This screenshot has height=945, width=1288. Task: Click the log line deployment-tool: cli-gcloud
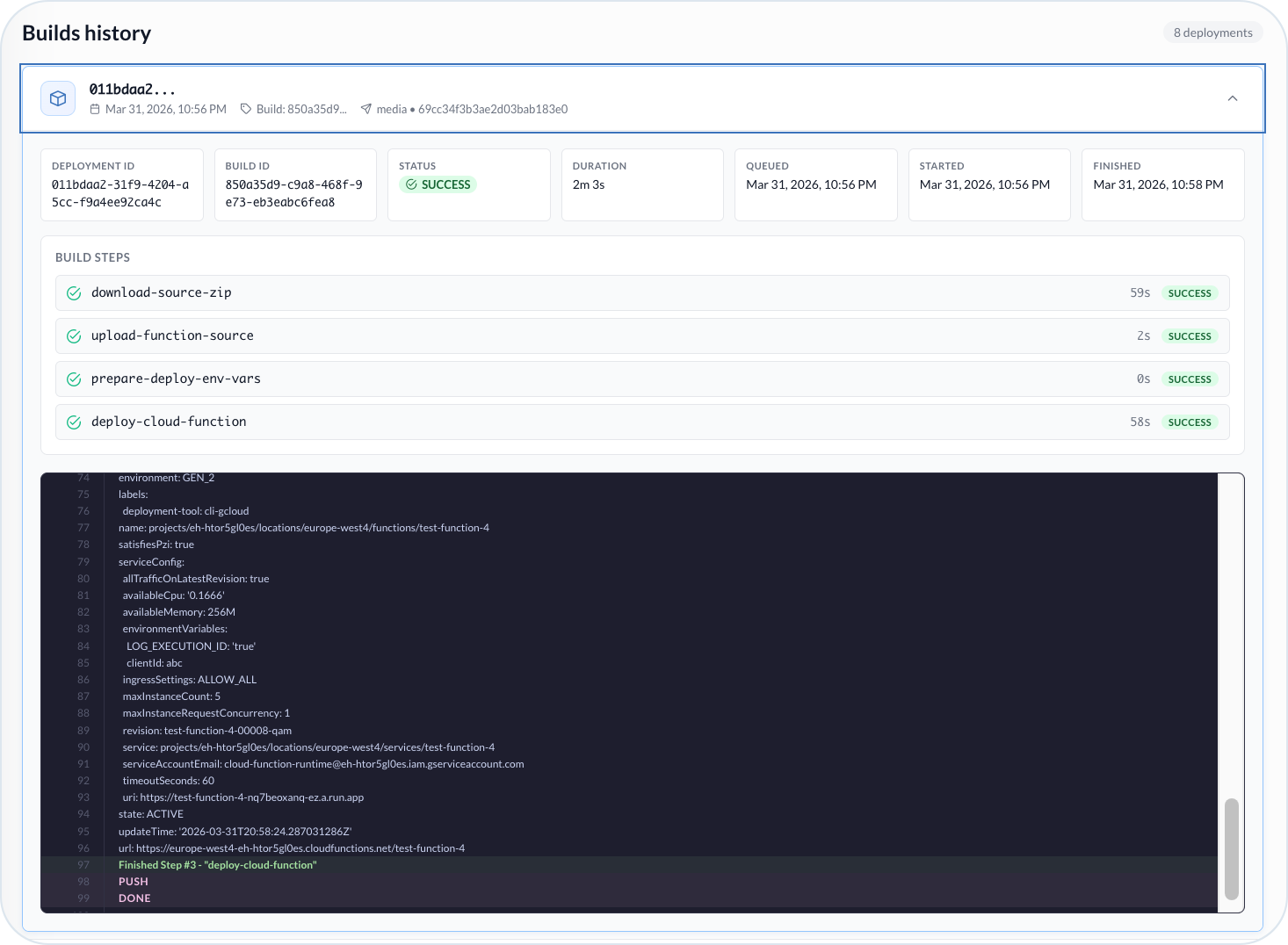(186, 511)
